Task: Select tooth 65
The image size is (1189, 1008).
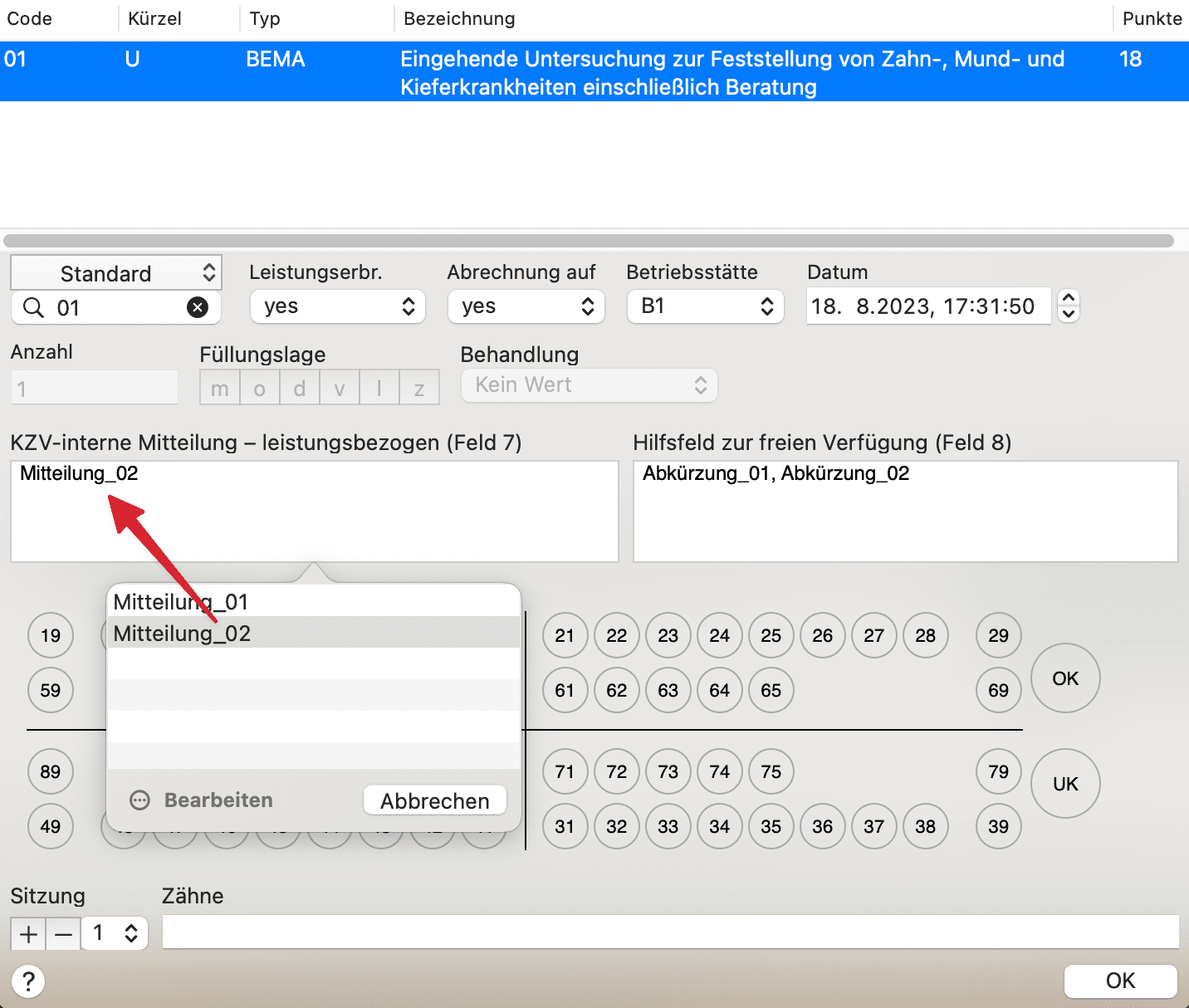Action: point(771,691)
